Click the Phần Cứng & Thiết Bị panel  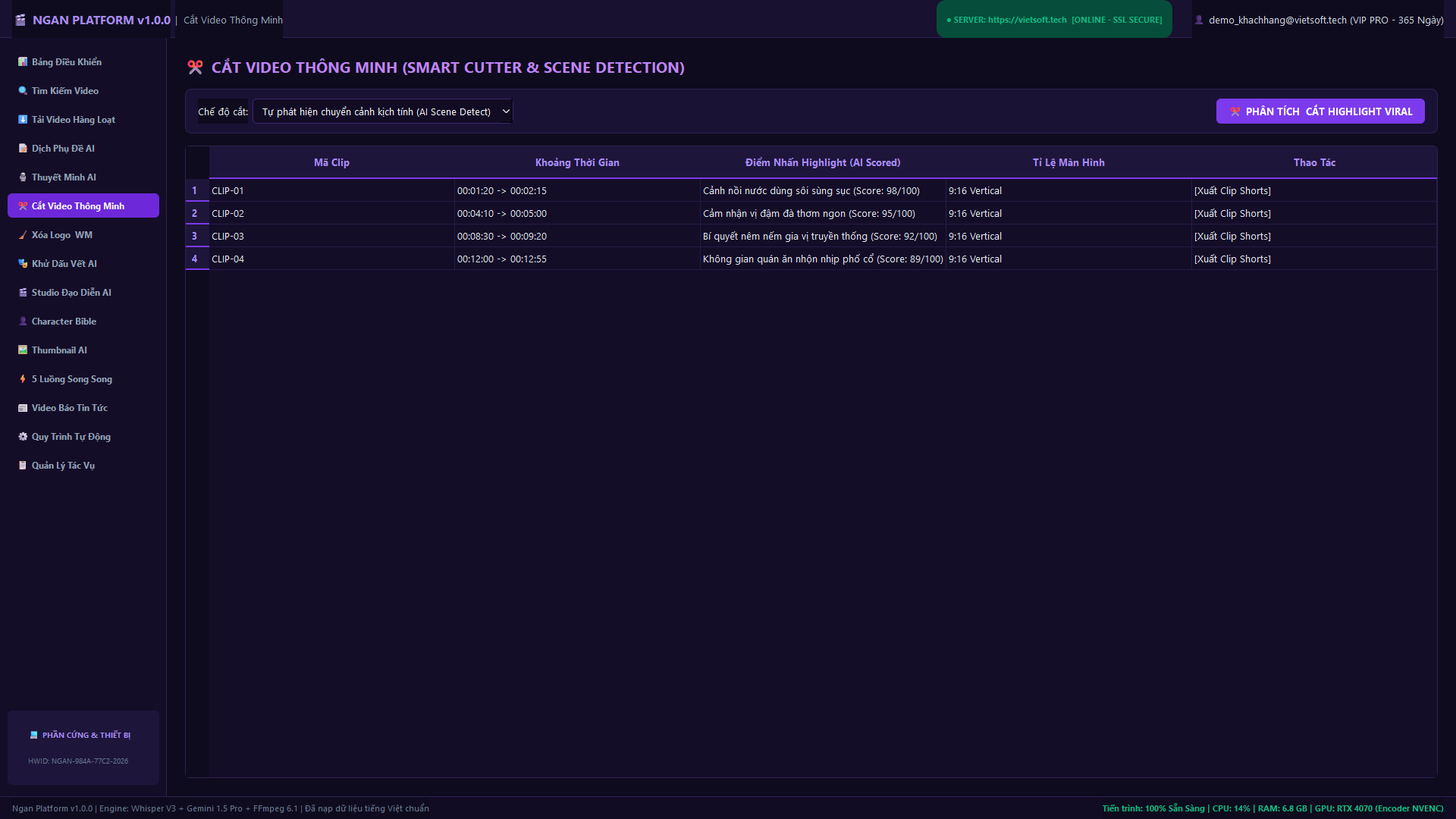[83, 747]
